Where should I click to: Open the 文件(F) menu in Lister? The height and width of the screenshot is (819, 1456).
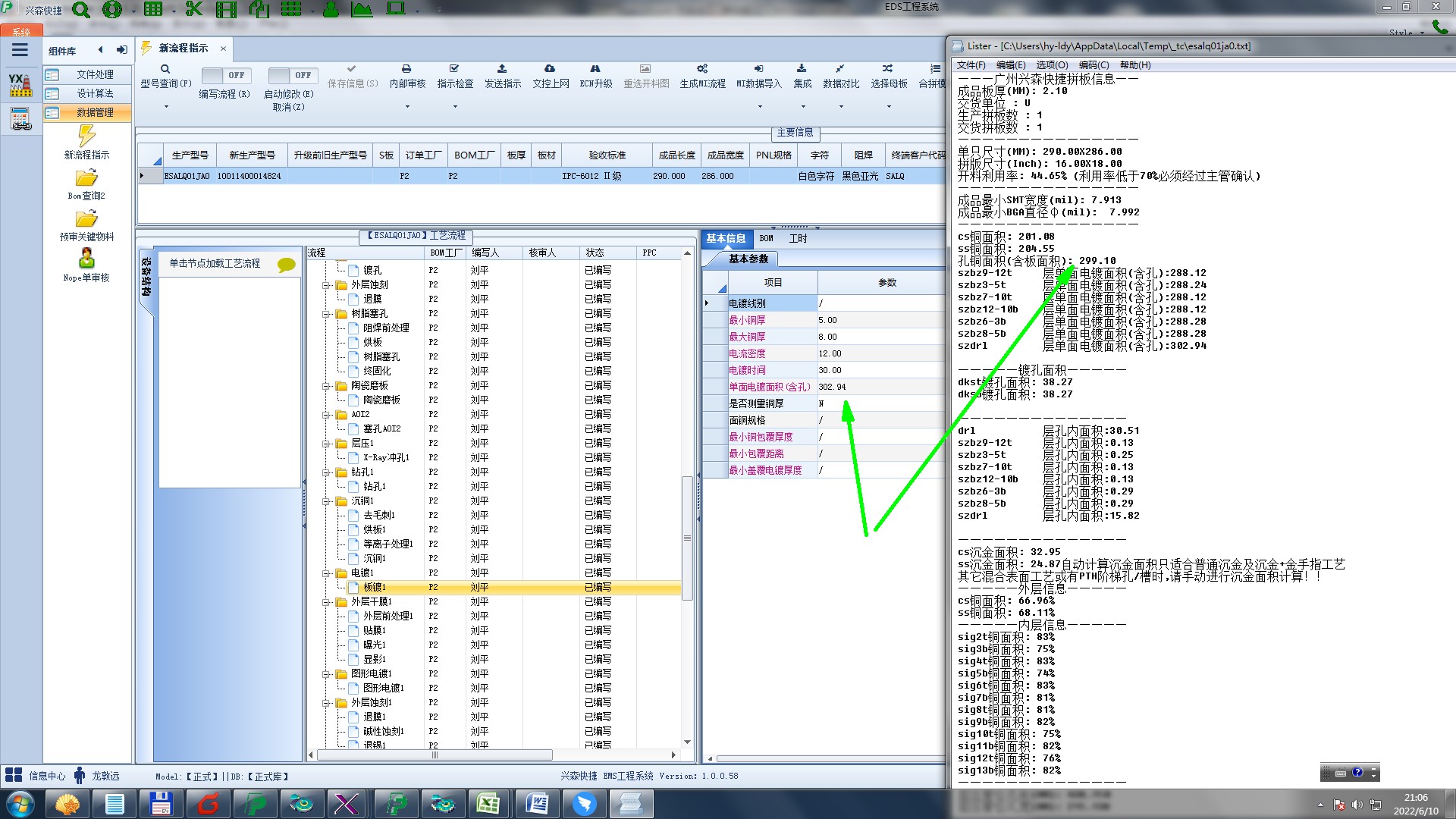(x=971, y=65)
